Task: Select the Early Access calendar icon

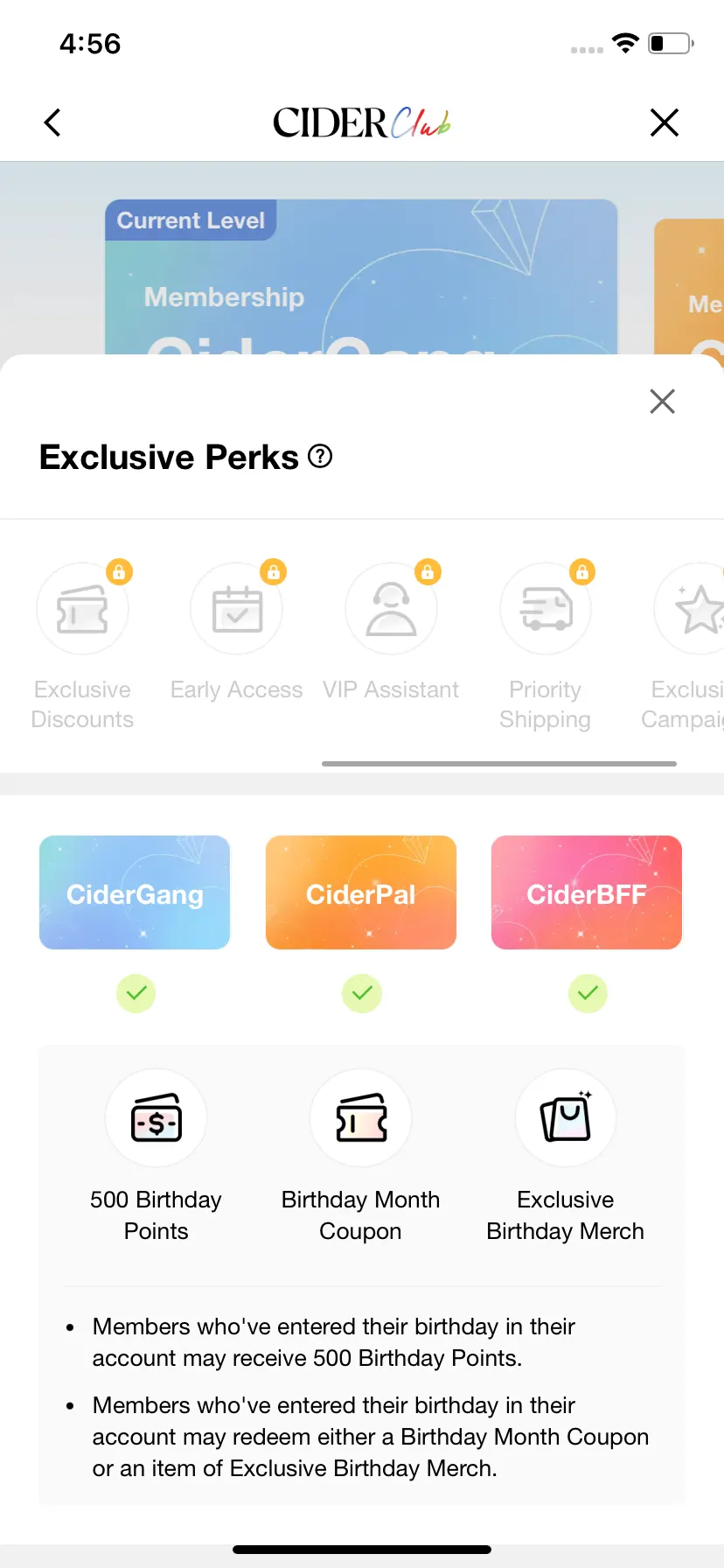Action: click(x=237, y=608)
